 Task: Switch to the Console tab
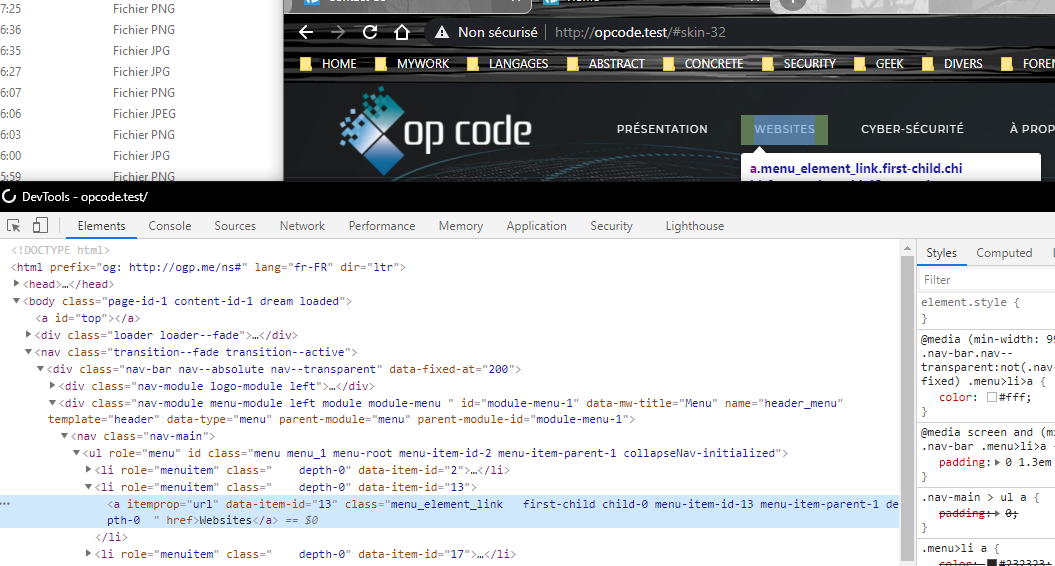(170, 226)
